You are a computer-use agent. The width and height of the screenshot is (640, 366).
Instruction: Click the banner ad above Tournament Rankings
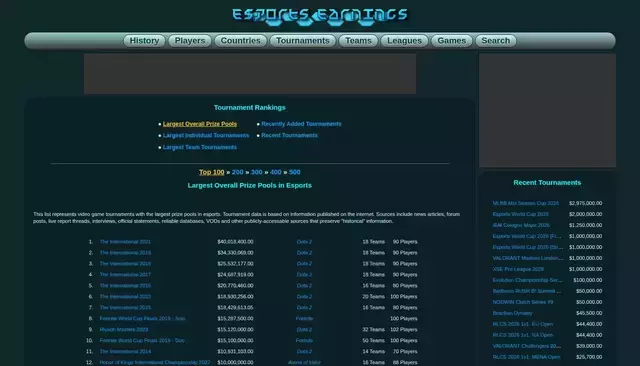click(x=250, y=74)
